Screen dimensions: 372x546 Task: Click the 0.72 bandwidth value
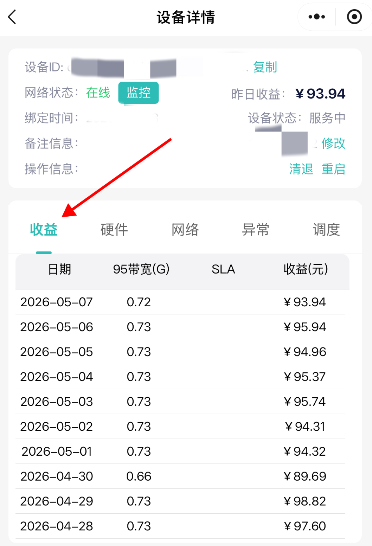(x=139, y=302)
